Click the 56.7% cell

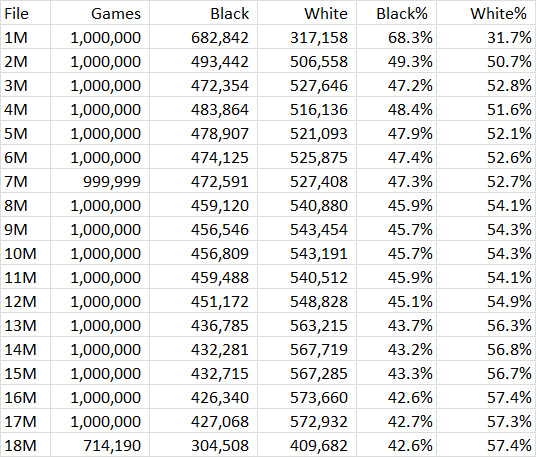coord(486,373)
